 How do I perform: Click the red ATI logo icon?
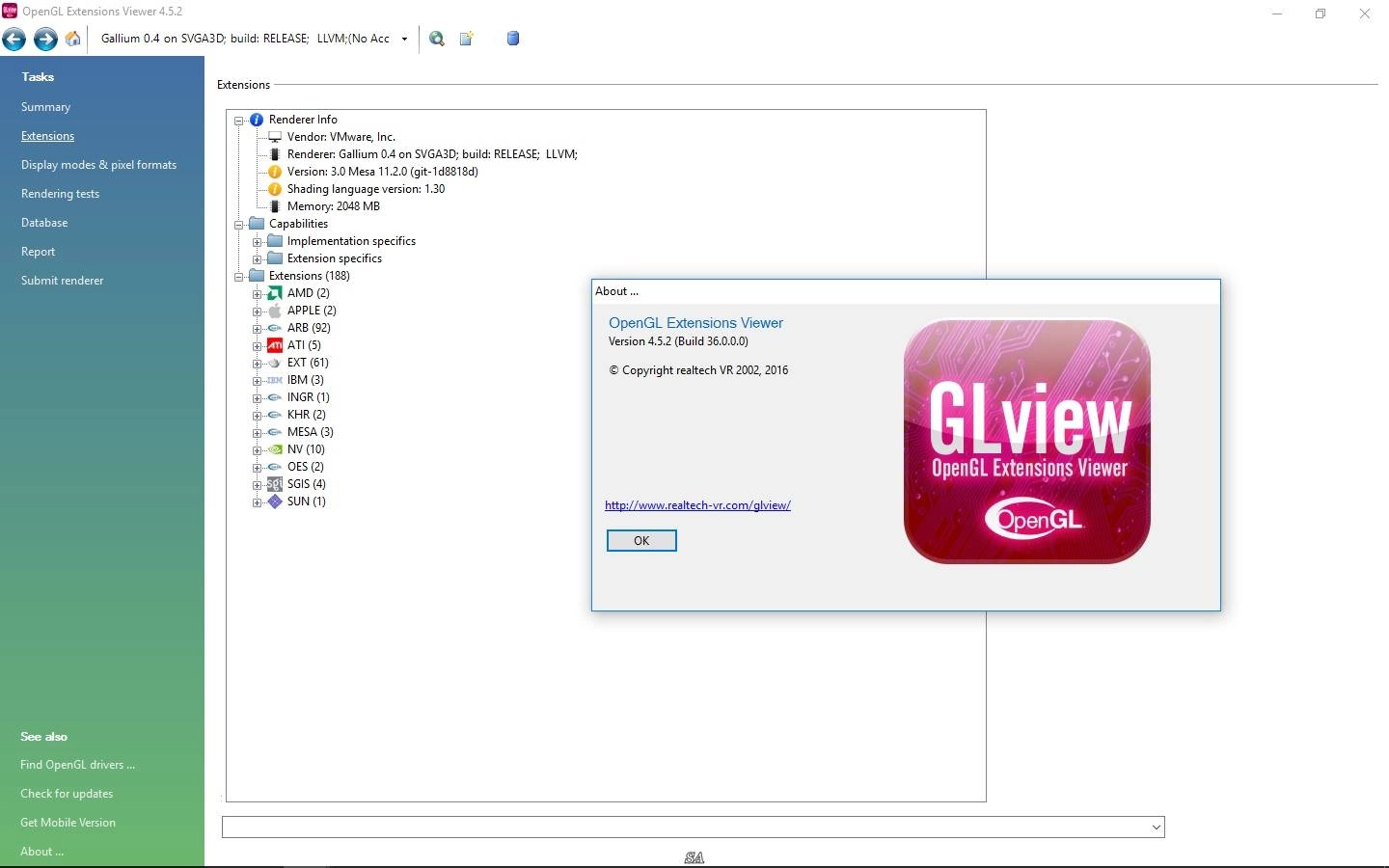pos(275,345)
